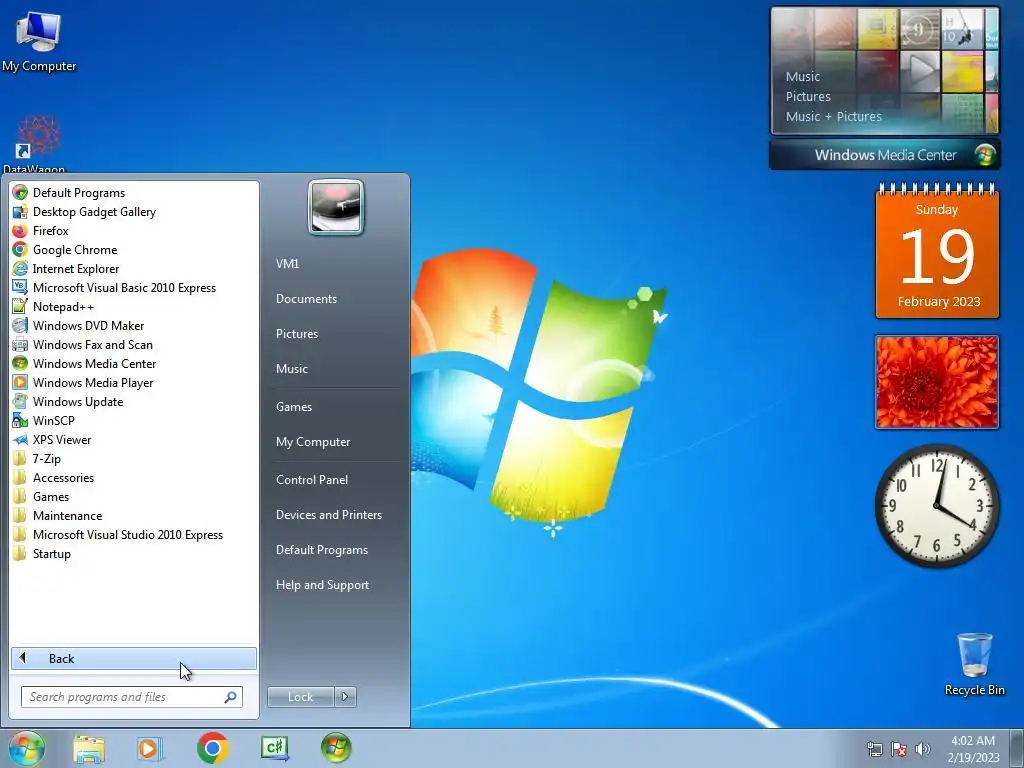Expand the Maintenance folder
Screen dimensions: 1024x768
67,515
